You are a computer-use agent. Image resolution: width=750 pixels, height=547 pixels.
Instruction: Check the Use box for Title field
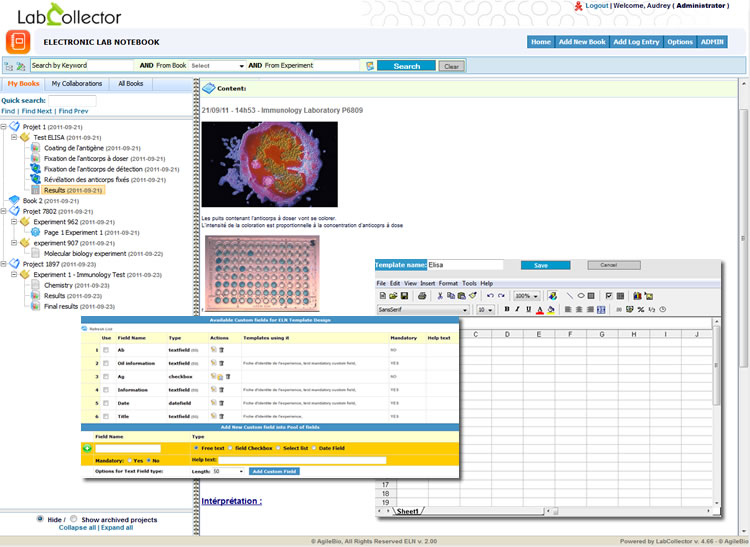tap(106, 416)
